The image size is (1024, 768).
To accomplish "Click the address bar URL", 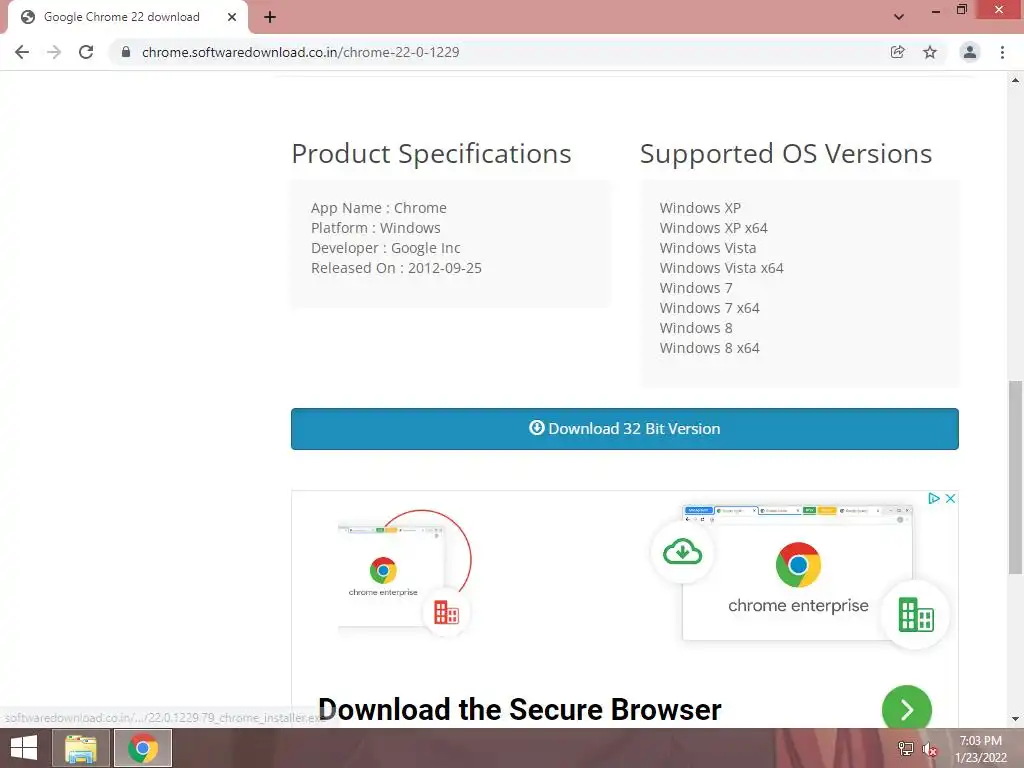I will pyautogui.click(x=300, y=52).
